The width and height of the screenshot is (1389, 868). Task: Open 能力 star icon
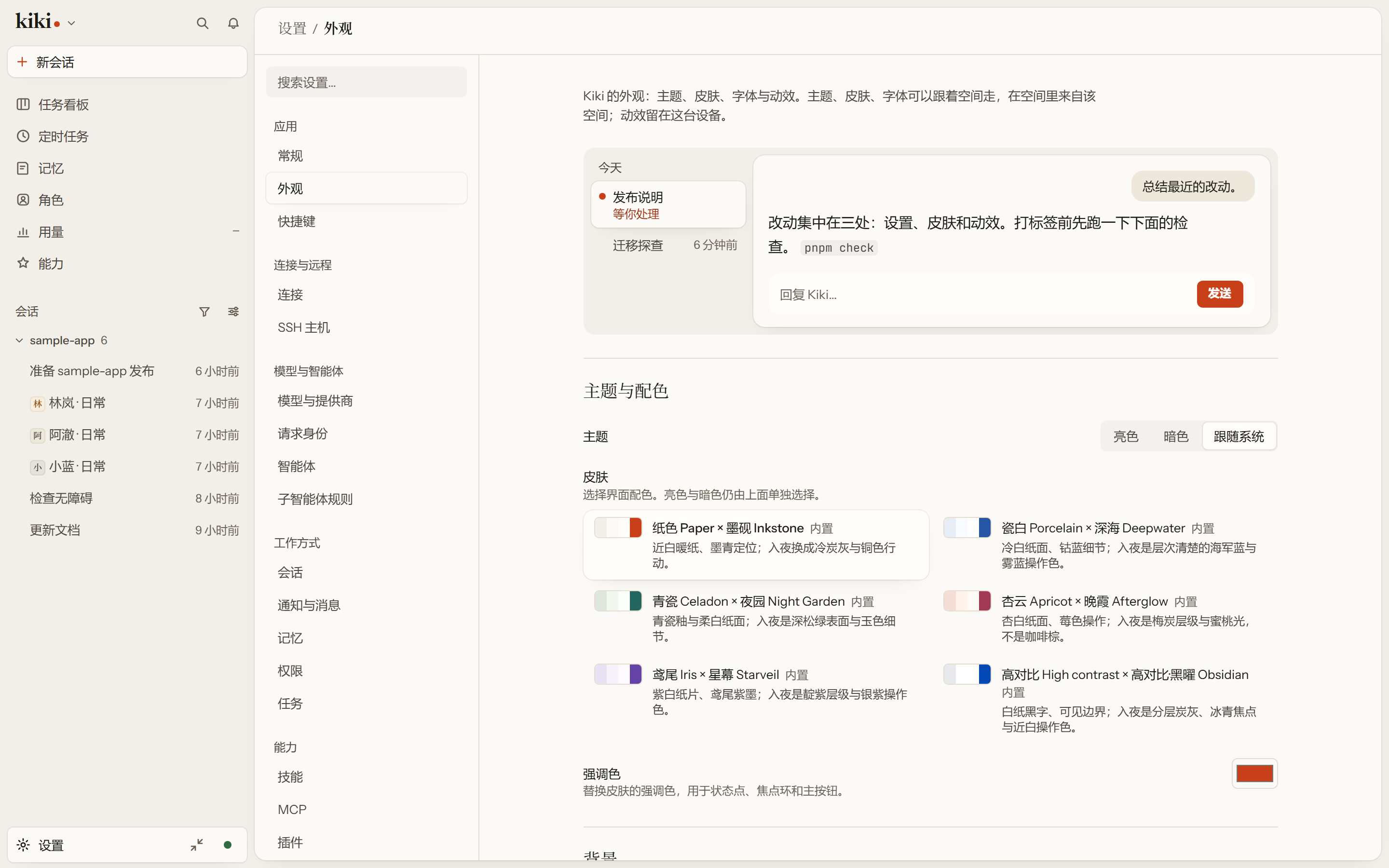23,263
